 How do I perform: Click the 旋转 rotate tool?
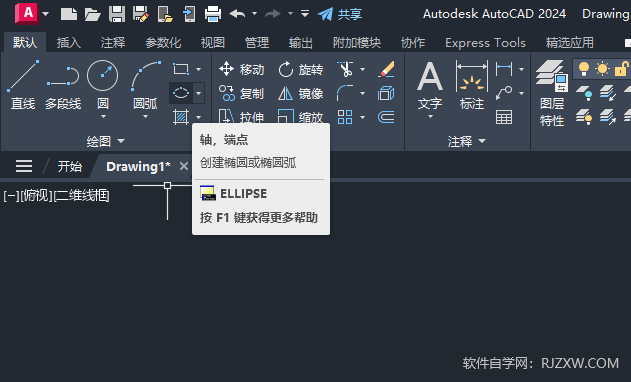[x=300, y=69]
